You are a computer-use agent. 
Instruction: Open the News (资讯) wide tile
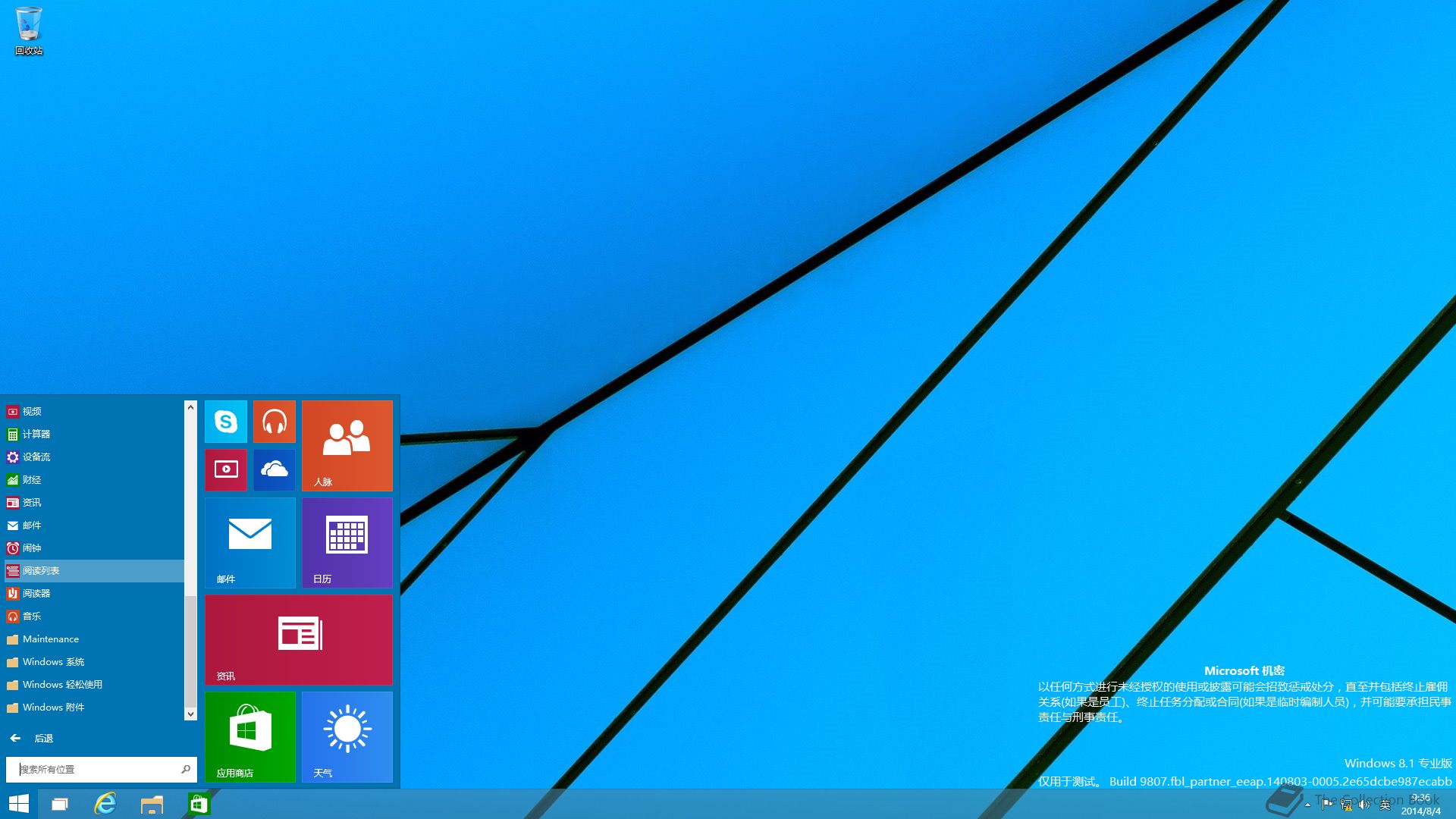299,640
